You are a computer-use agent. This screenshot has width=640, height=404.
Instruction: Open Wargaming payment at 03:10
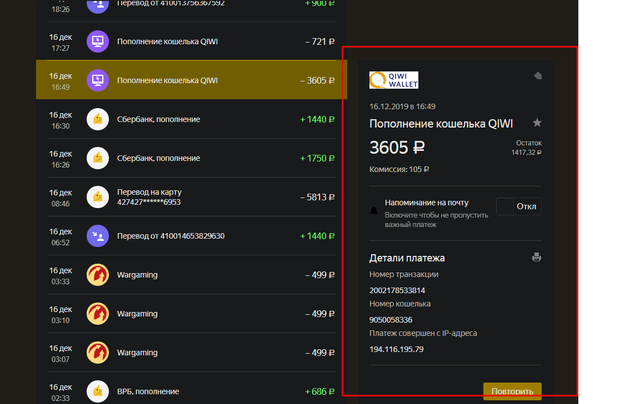click(191, 314)
